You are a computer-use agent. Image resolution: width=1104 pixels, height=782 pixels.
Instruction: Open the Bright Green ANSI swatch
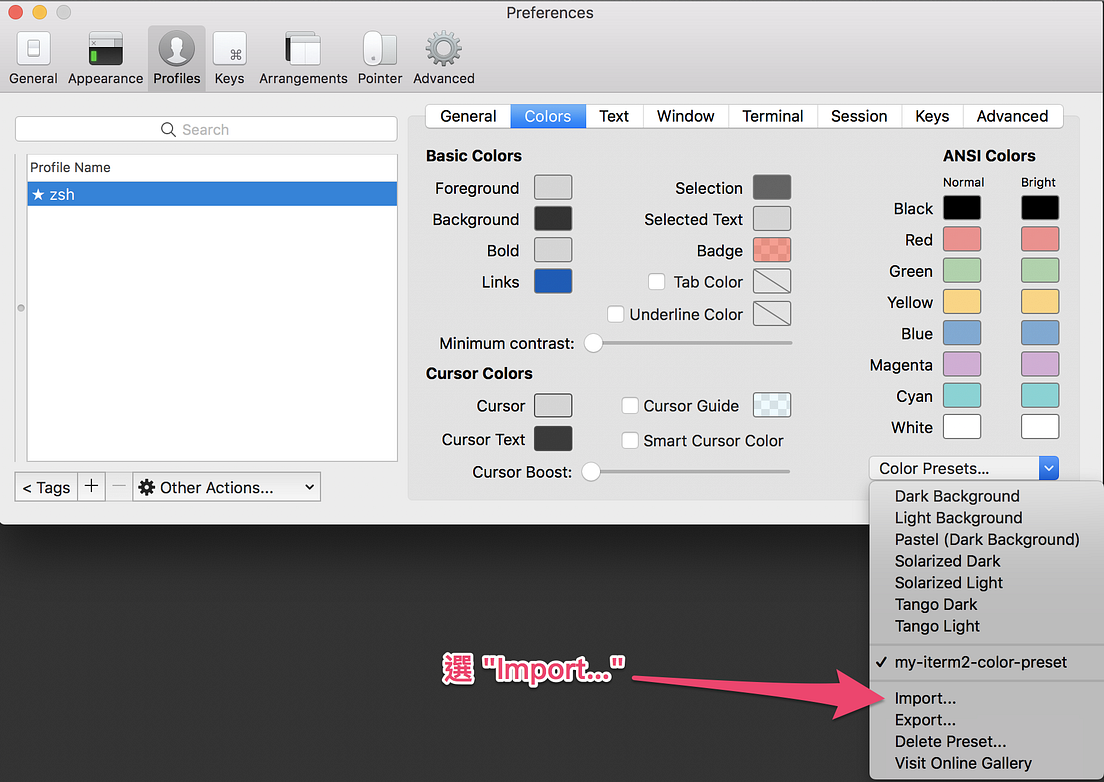pos(1040,270)
